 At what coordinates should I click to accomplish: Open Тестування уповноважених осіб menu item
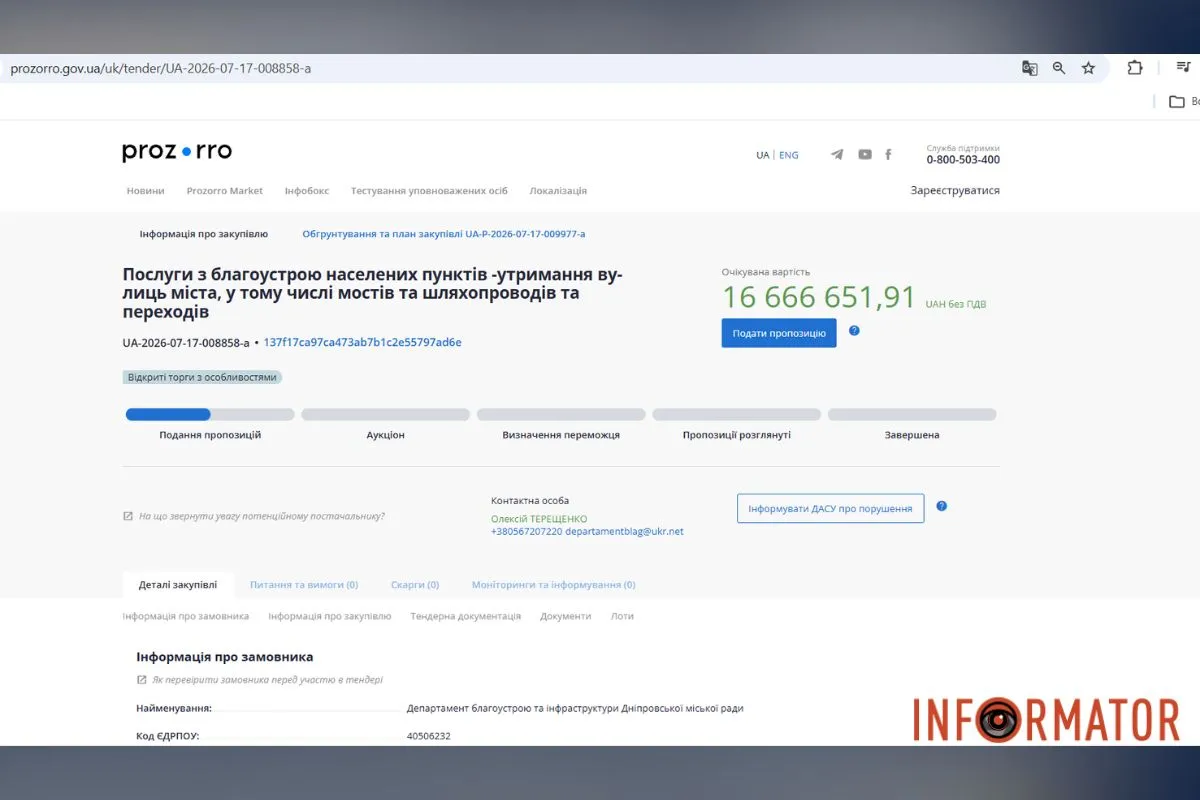click(x=429, y=191)
